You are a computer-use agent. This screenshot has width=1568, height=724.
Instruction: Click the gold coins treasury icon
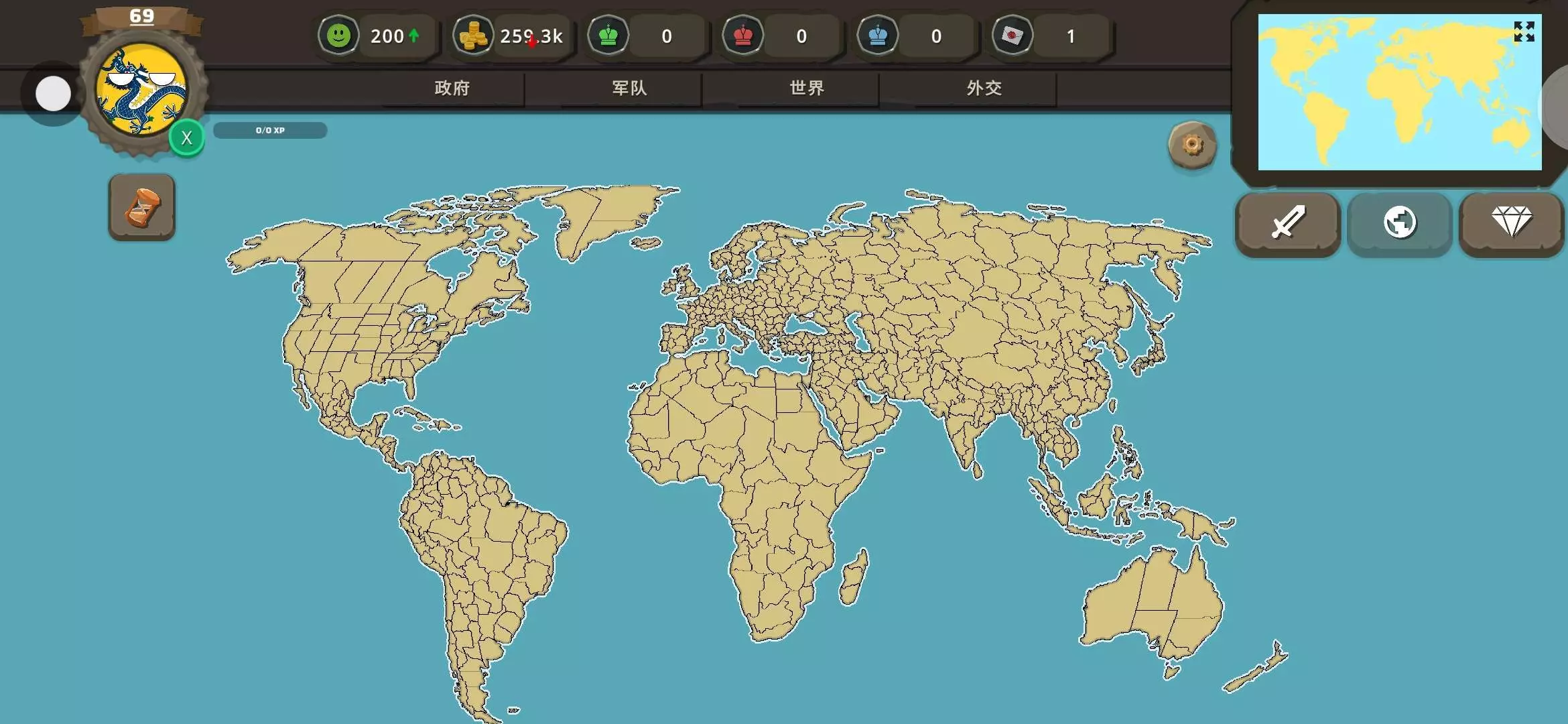473,36
